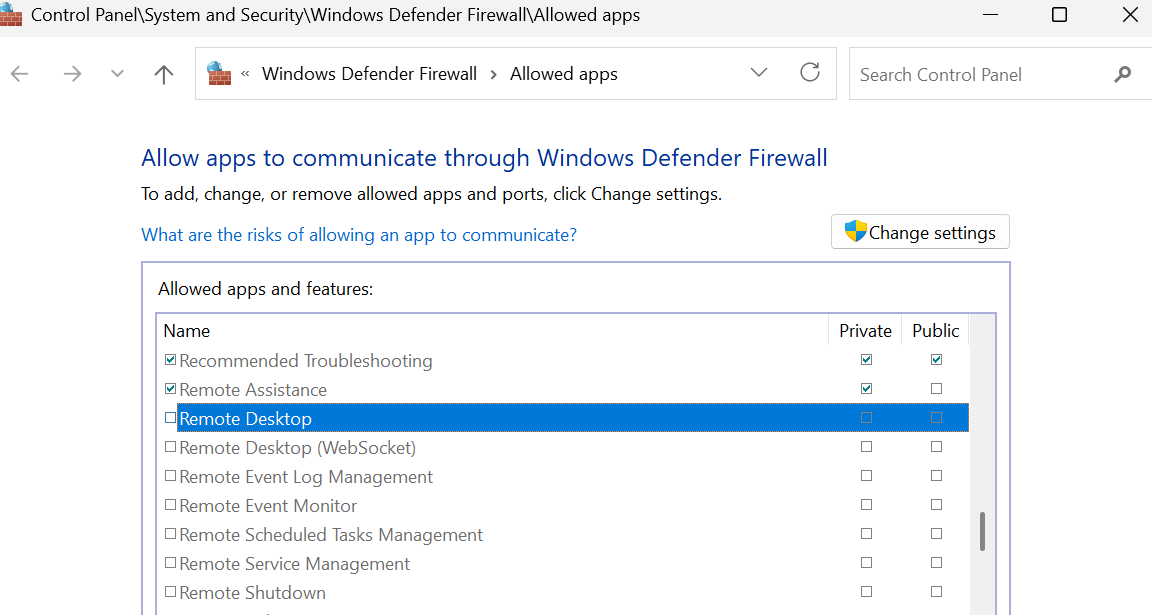The height and width of the screenshot is (615, 1152).
Task: Click the forward navigation arrow
Action: [x=72, y=73]
